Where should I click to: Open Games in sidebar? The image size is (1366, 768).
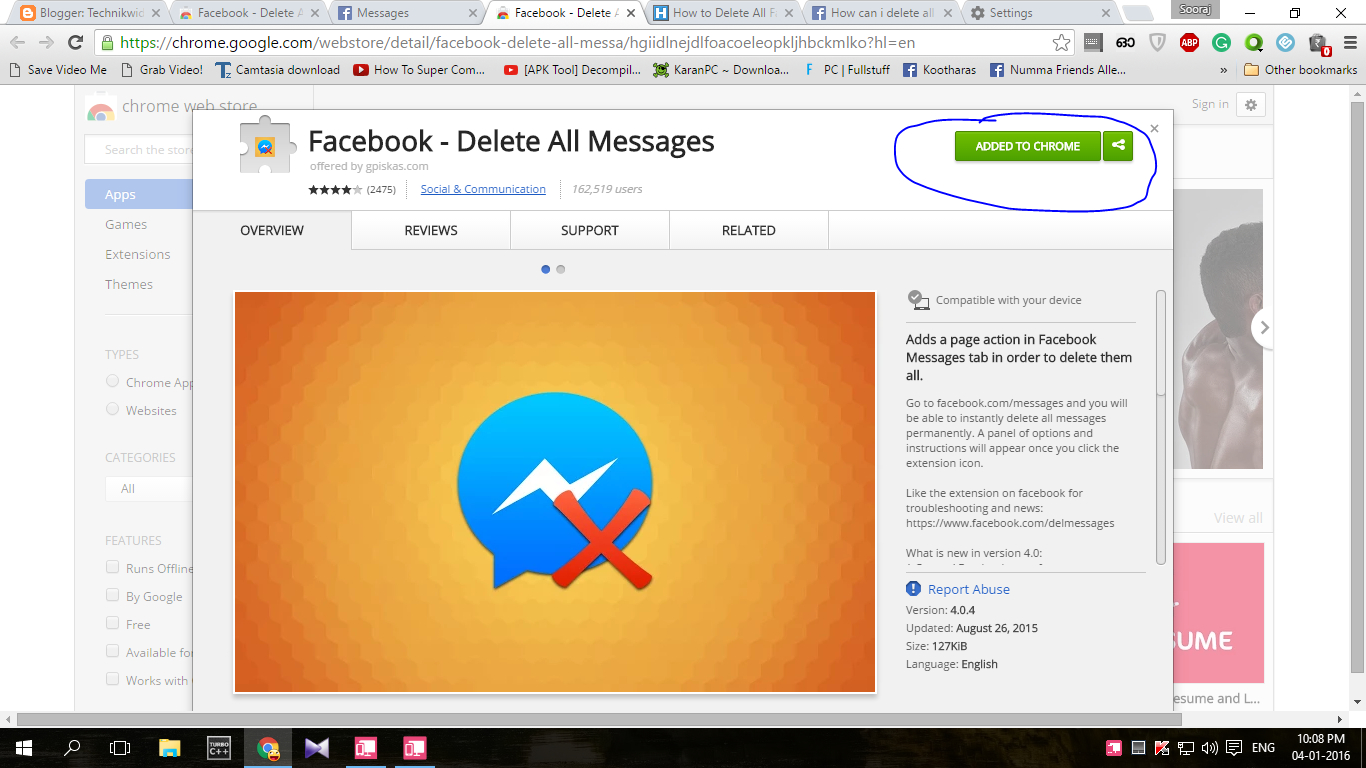(126, 224)
